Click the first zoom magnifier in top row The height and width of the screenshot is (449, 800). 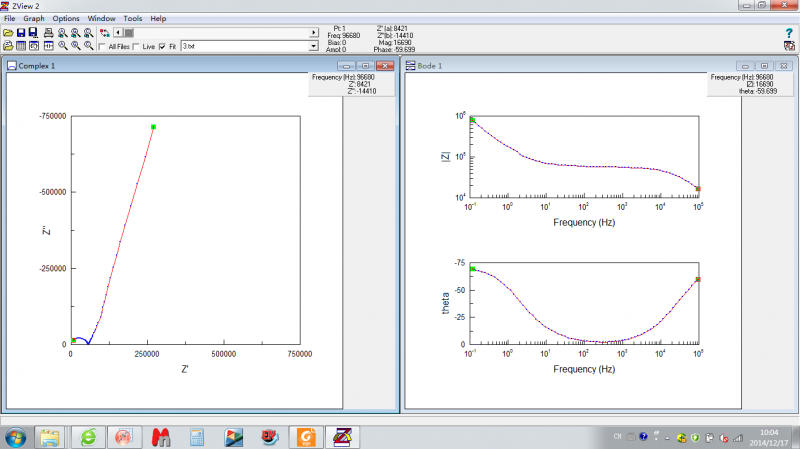62,33
